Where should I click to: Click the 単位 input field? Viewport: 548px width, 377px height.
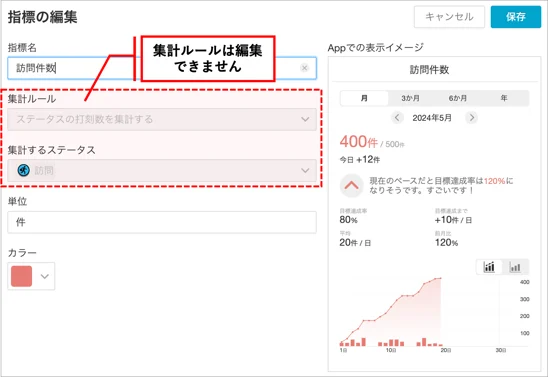pos(162,222)
